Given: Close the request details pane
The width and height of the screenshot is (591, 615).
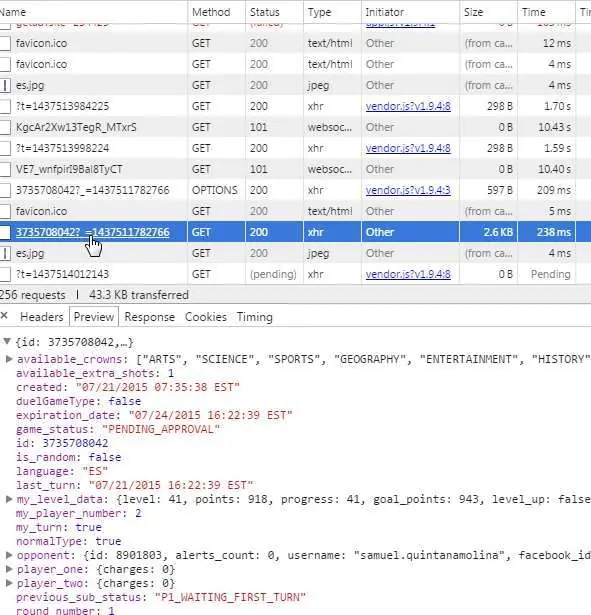Looking at the screenshot, I should pyautogui.click(x=4, y=316).
